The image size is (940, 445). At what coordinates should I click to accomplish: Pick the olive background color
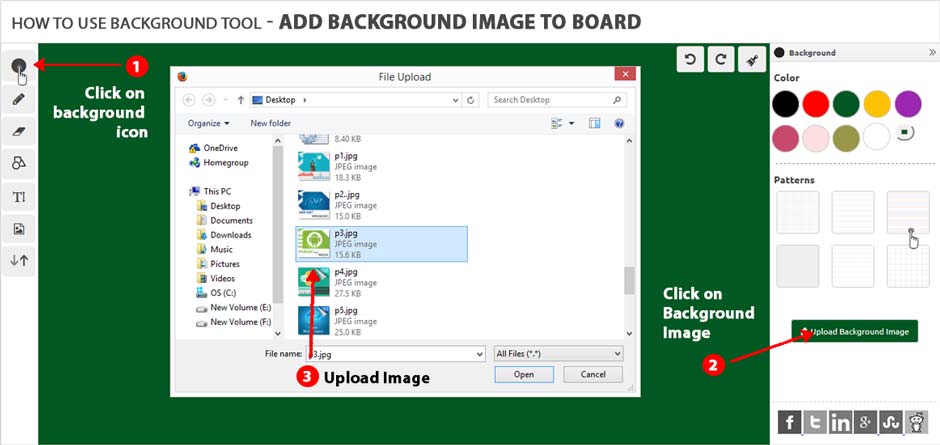846,137
